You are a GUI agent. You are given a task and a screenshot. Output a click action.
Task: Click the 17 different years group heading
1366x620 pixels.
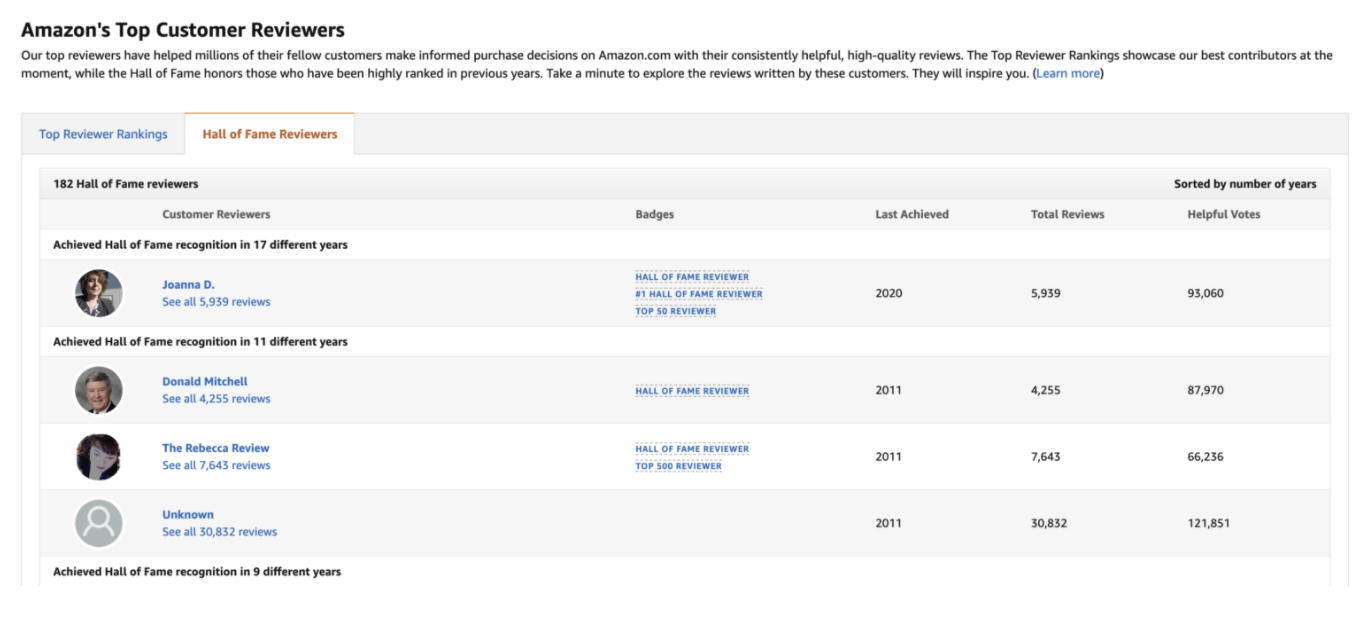tap(201, 245)
